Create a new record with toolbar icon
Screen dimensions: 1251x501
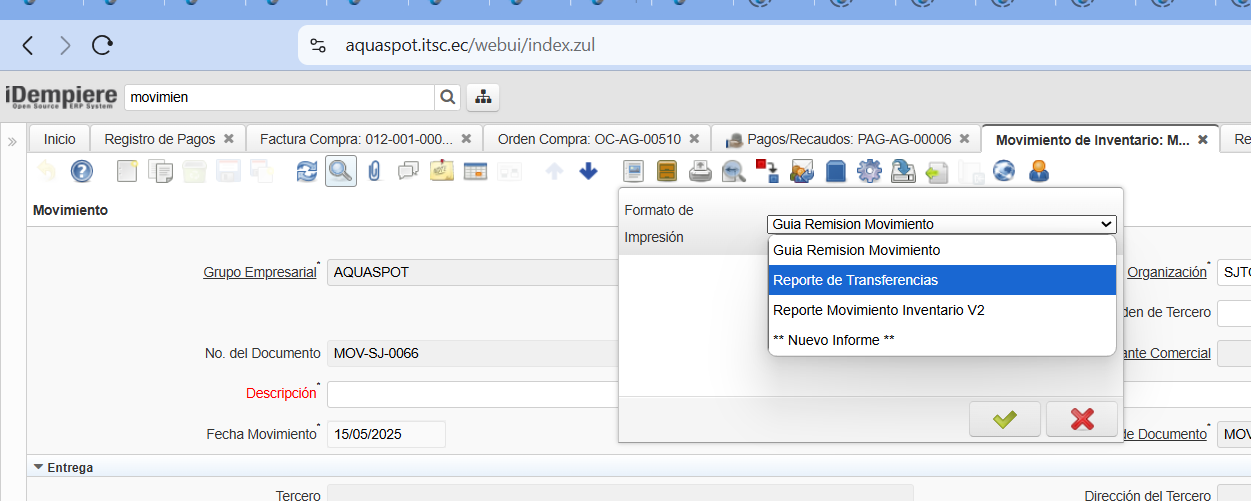coord(127,171)
